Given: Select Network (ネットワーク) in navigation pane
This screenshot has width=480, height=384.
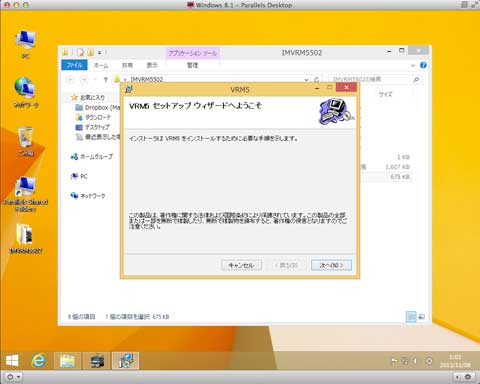Looking at the screenshot, I should [x=88, y=196].
